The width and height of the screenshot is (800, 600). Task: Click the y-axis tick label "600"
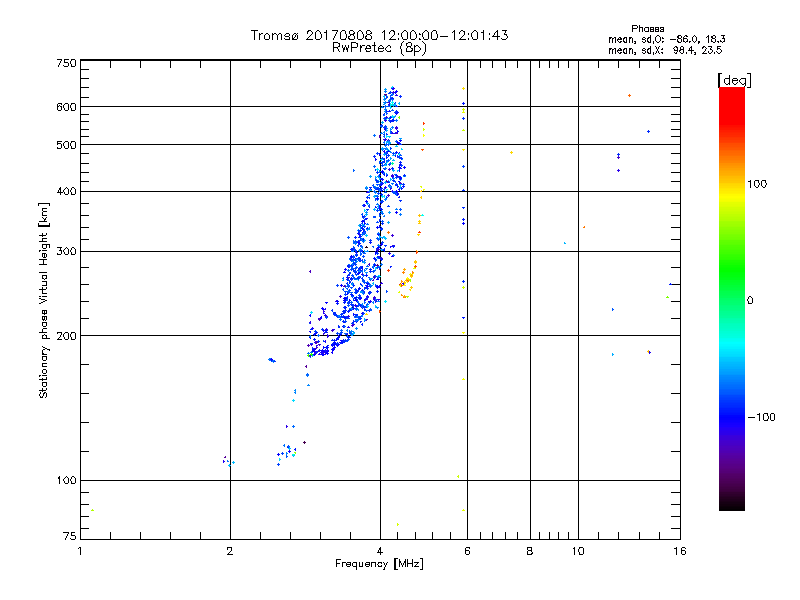click(x=66, y=107)
